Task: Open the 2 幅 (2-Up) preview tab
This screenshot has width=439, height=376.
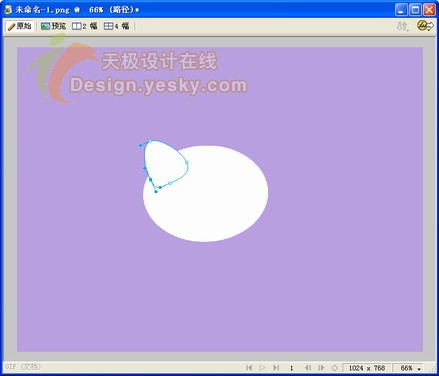Action: [x=85, y=26]
